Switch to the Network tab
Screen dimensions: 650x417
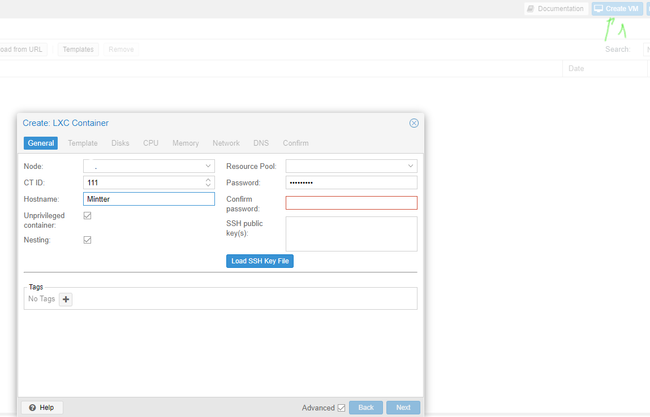(x=226, y=143)
